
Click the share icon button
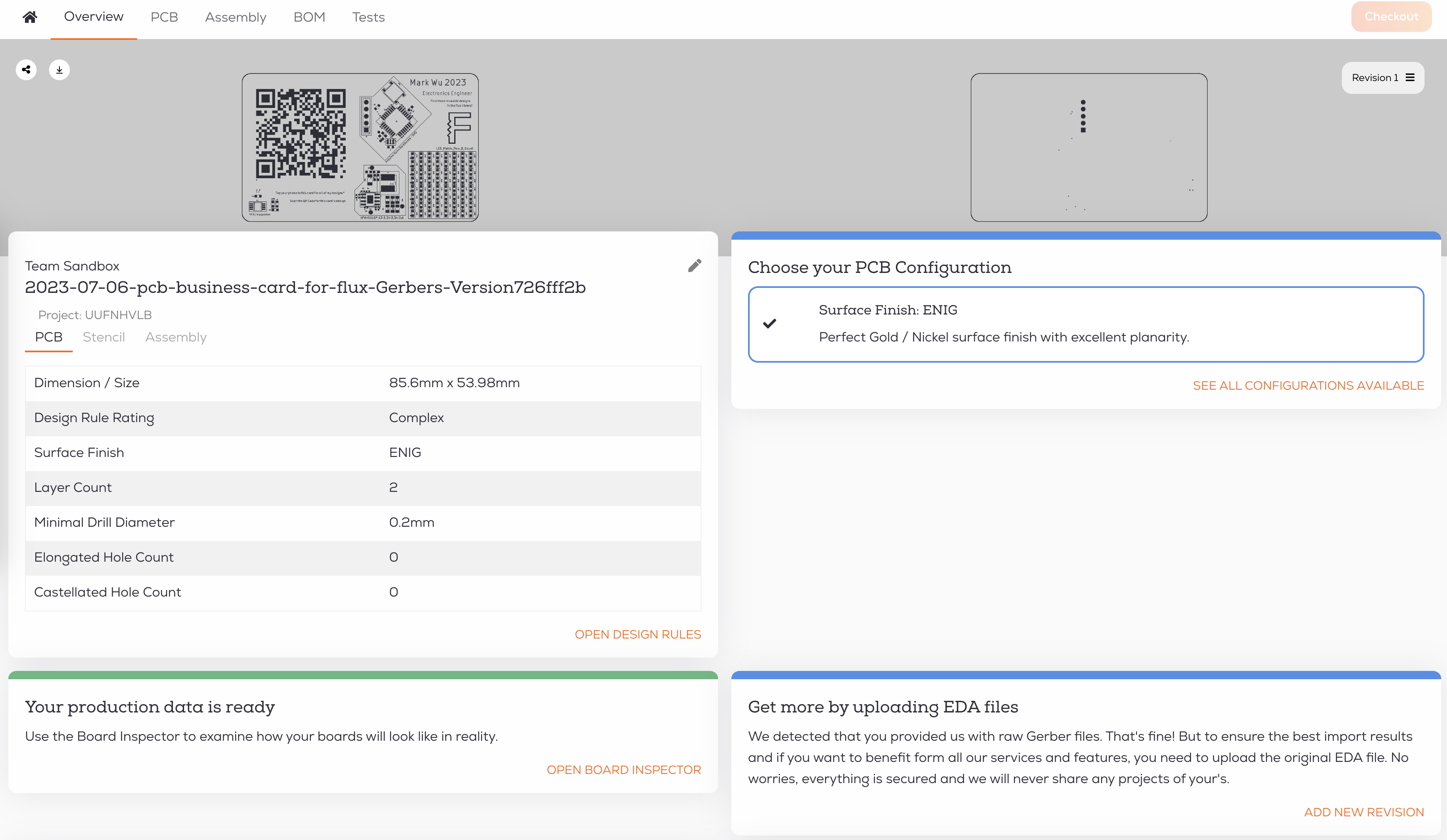(26, 70)
